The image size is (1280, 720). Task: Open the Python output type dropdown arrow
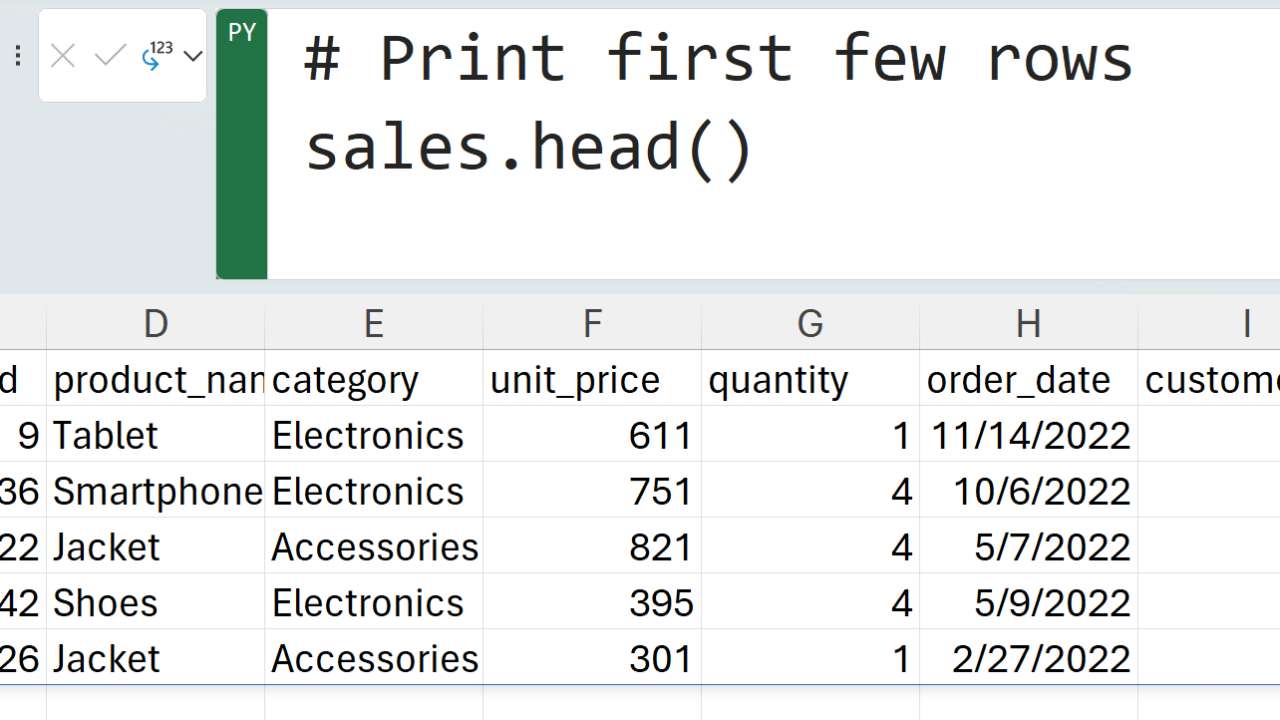coord(193,57)
